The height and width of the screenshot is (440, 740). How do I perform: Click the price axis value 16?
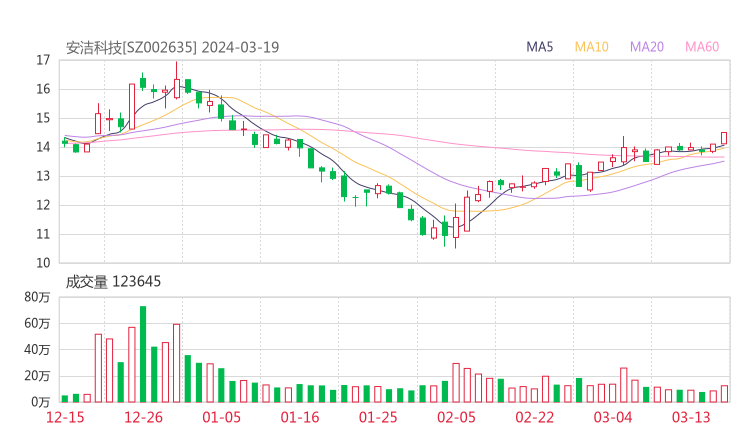(x=43, y=89)
